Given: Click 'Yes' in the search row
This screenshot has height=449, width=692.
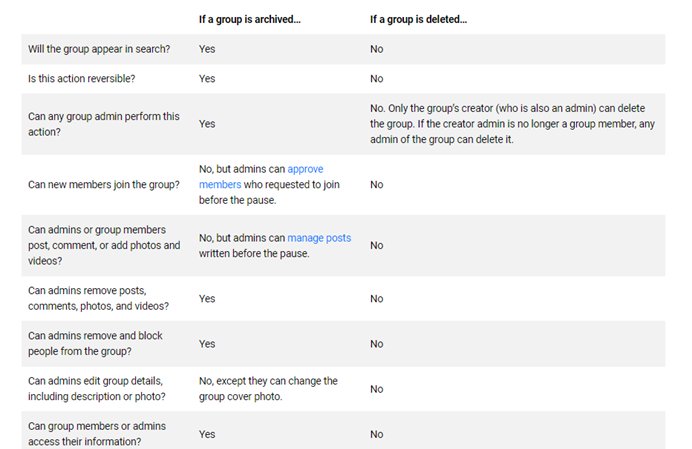Looking at the screenshot, I should point(207,49).
